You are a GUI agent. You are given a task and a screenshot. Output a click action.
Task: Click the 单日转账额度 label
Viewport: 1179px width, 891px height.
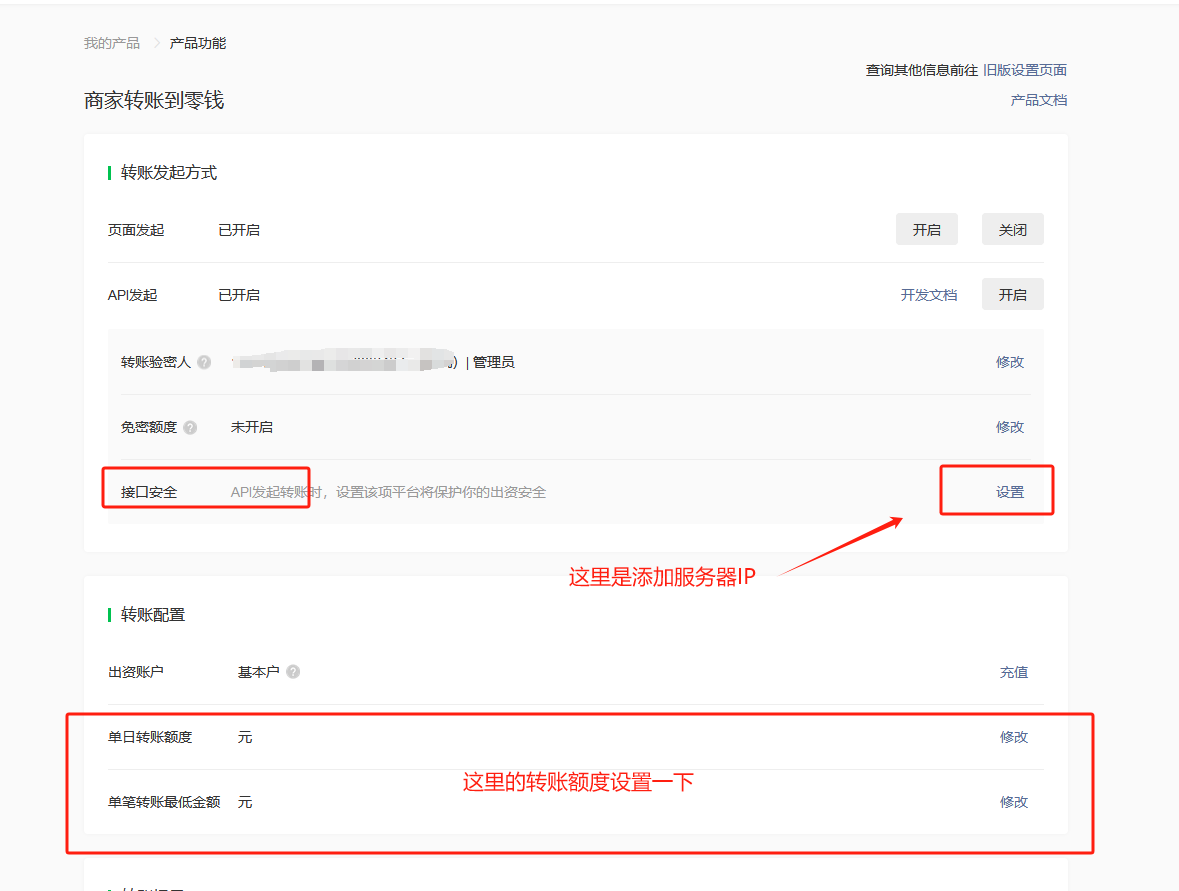point(150,737)
